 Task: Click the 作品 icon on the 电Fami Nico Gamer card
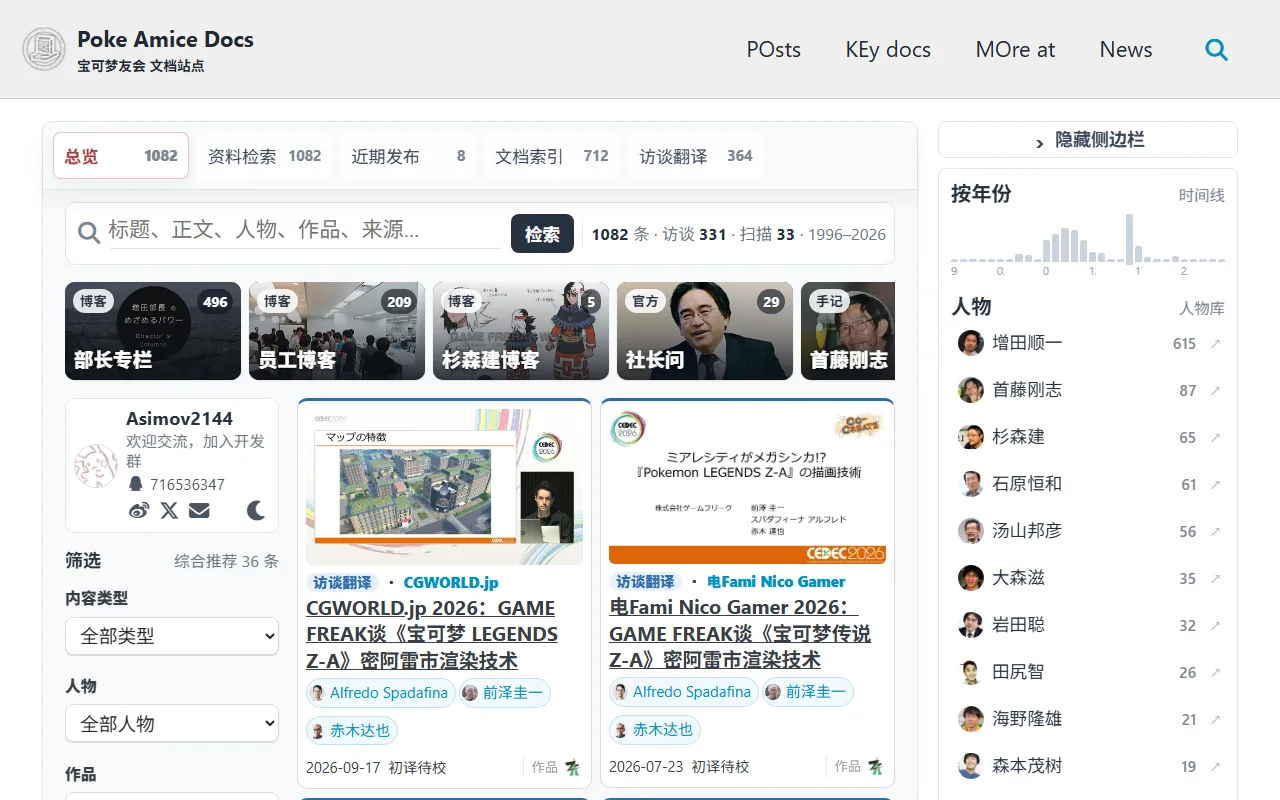875,767
